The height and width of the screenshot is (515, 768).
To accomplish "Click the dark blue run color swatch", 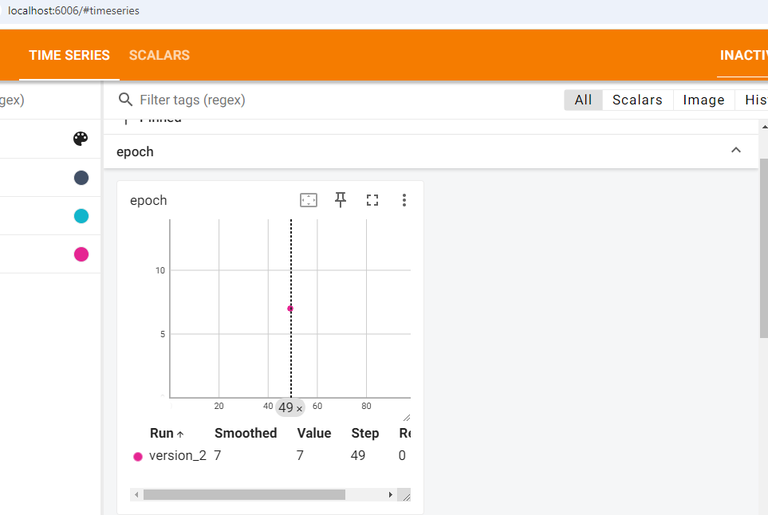I will [x=81, y=178].
